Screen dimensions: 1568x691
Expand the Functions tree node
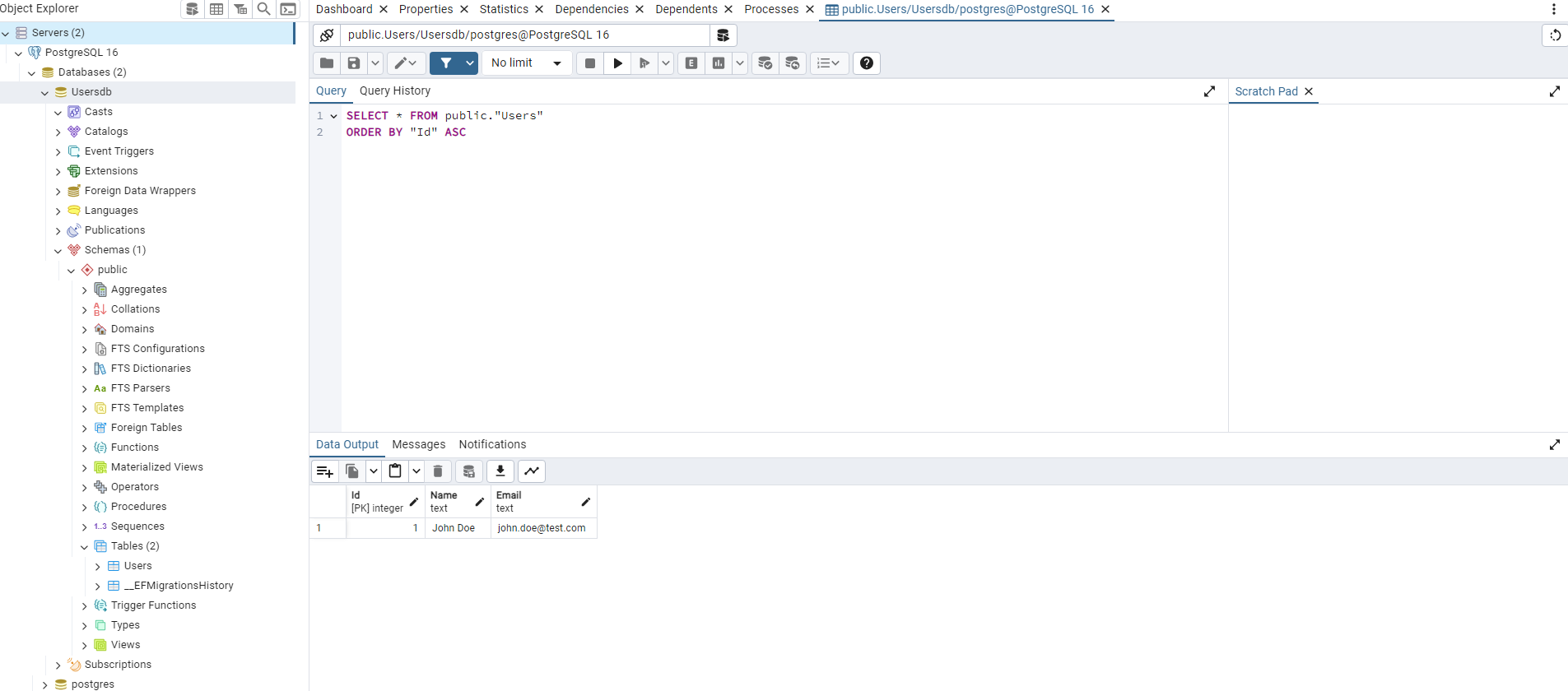tap(84, 448)
